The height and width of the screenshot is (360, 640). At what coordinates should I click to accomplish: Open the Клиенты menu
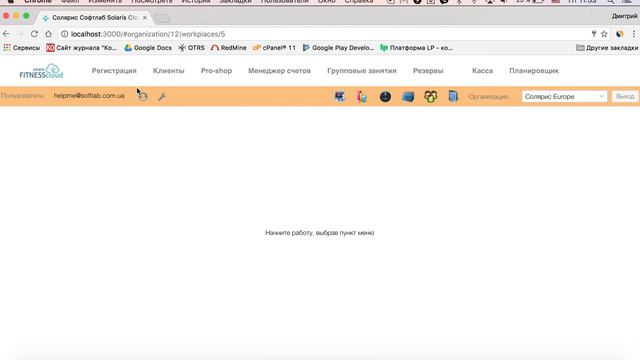point(169,71)
